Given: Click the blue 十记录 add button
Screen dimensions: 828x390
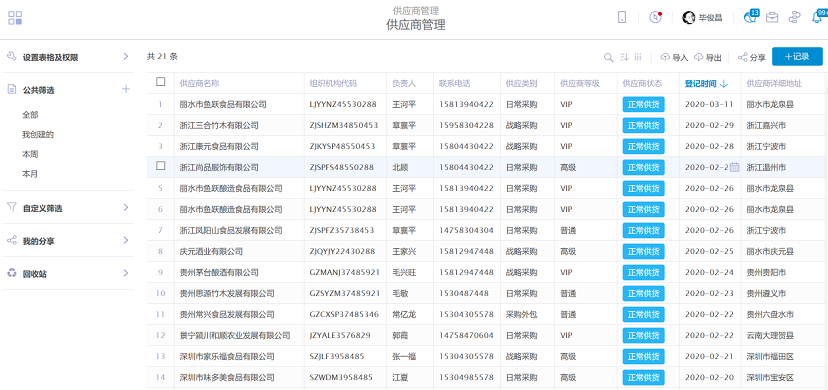Looking at the screenshot, I should (797, 56).
